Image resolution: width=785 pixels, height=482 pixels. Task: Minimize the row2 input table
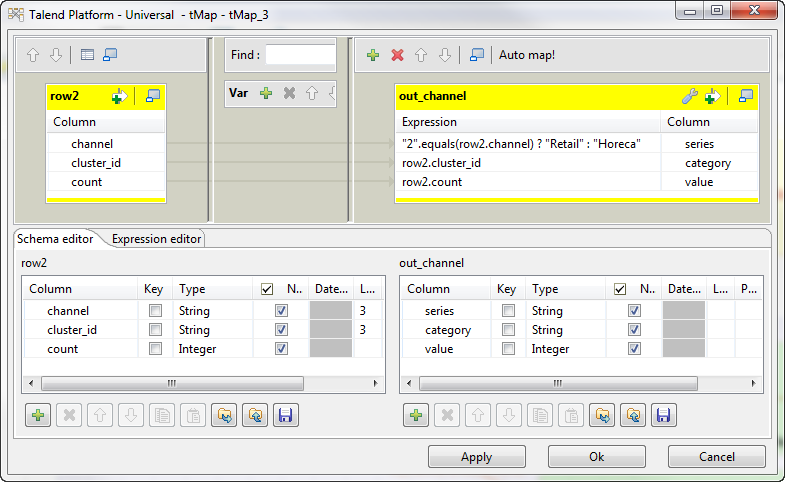(153, 96)
